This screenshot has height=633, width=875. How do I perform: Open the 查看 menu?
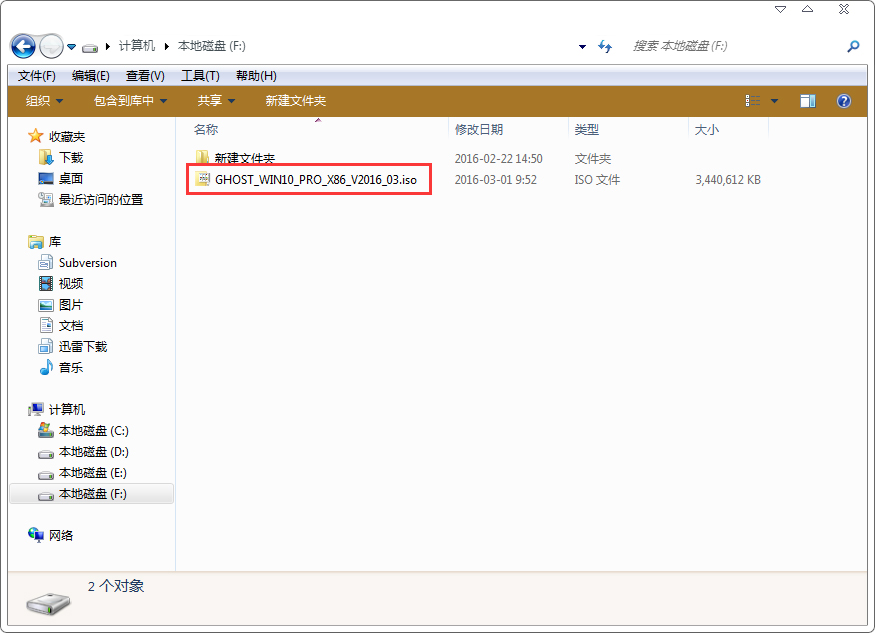click(144, 75)
